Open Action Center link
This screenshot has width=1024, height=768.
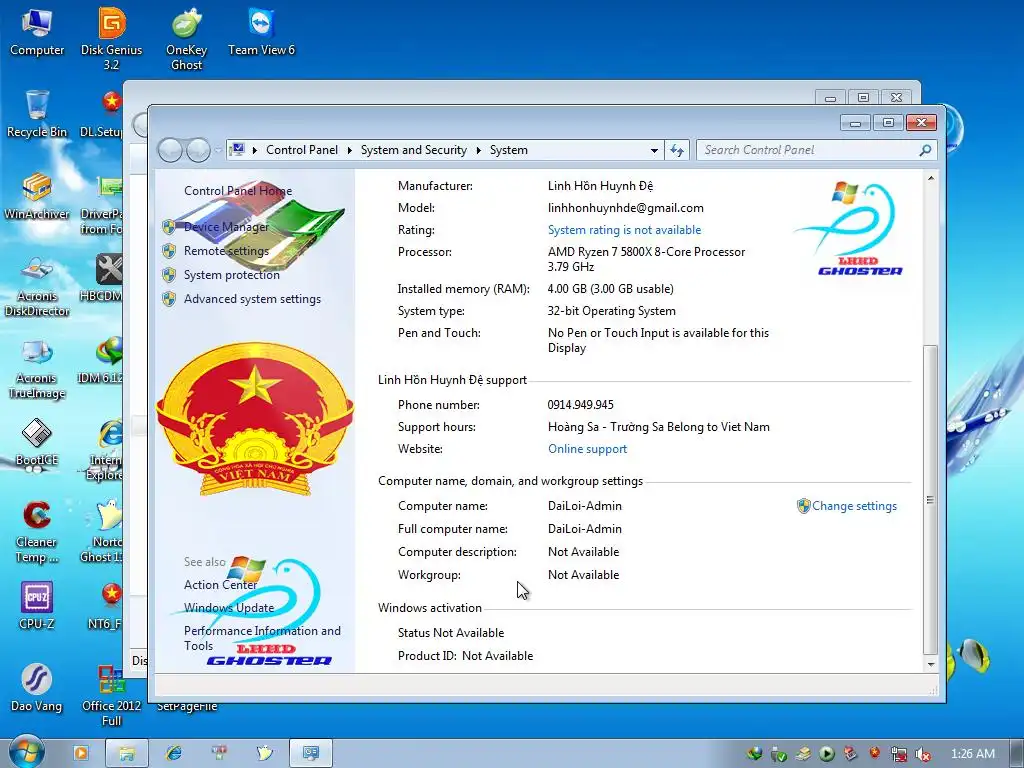tap(221, 584)
